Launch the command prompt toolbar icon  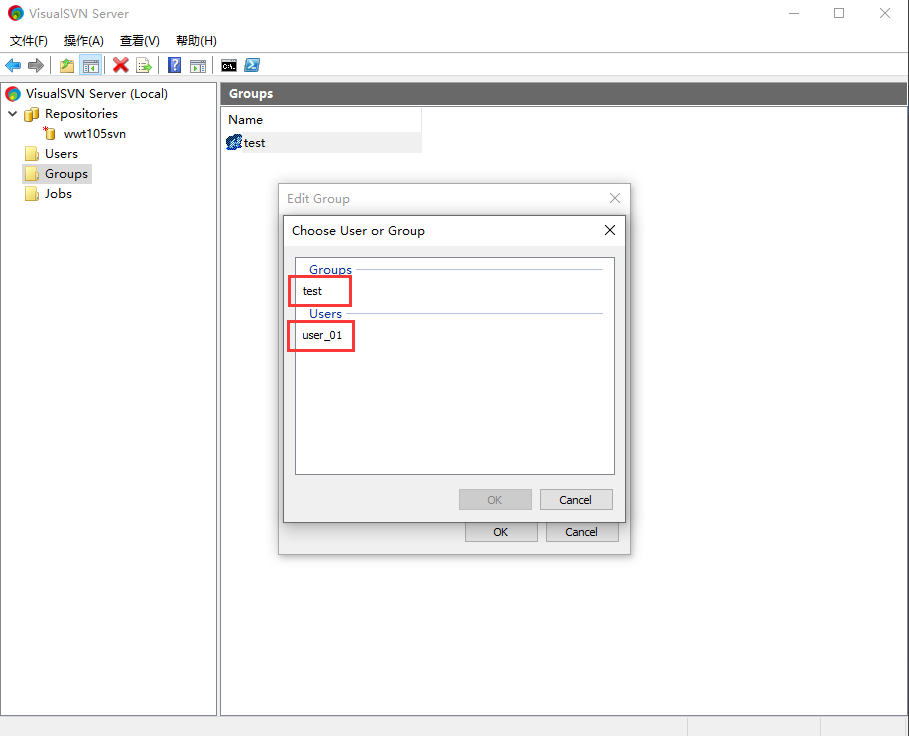pyautogui.click(x=229, y=65)
